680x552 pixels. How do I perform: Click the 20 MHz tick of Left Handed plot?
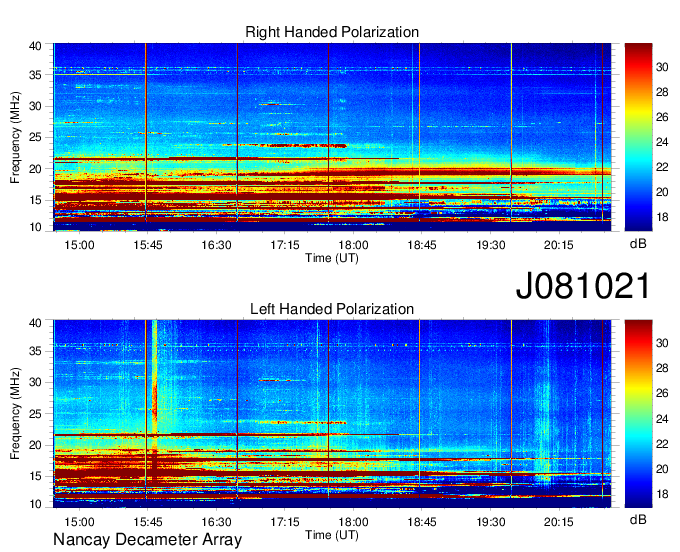(35, 445)
